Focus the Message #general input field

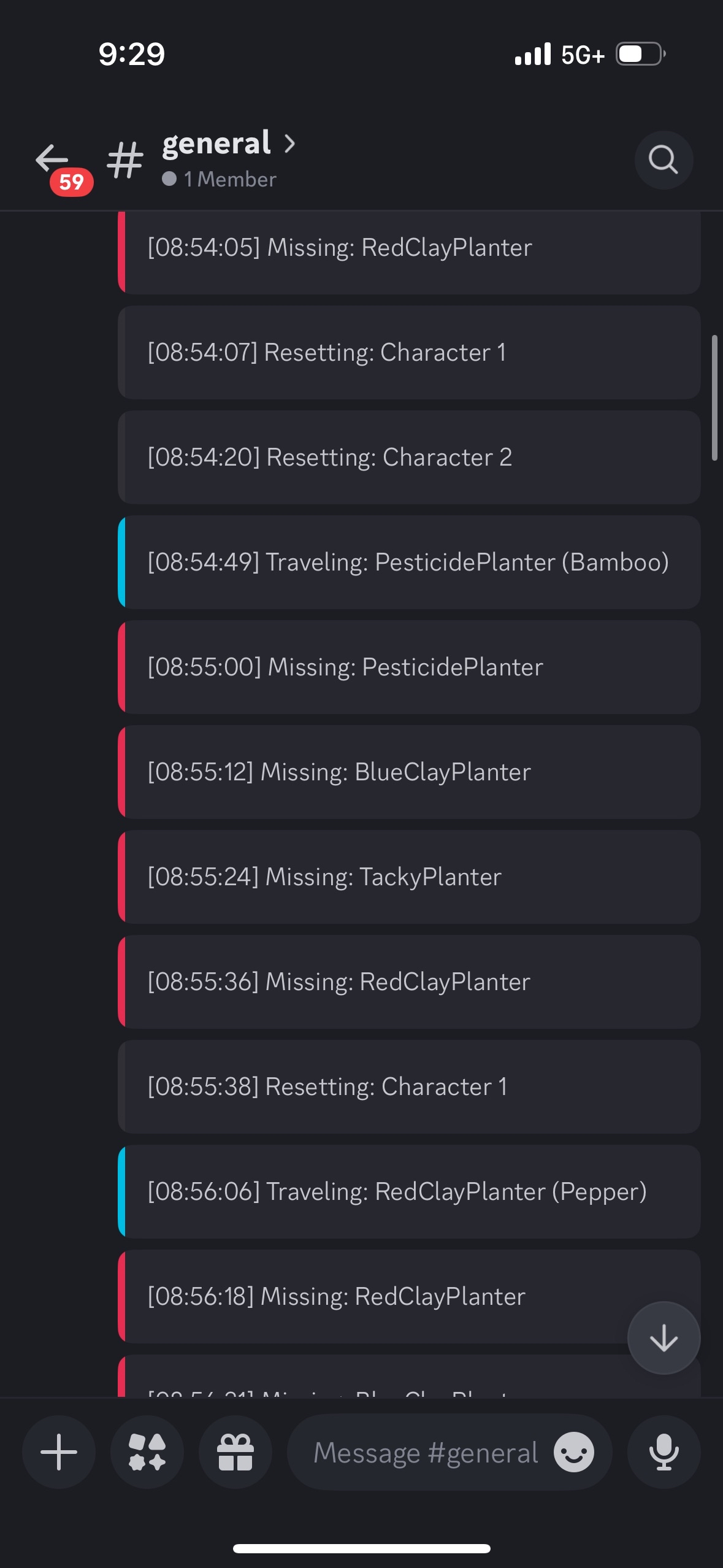click(x=426, y=1452)
